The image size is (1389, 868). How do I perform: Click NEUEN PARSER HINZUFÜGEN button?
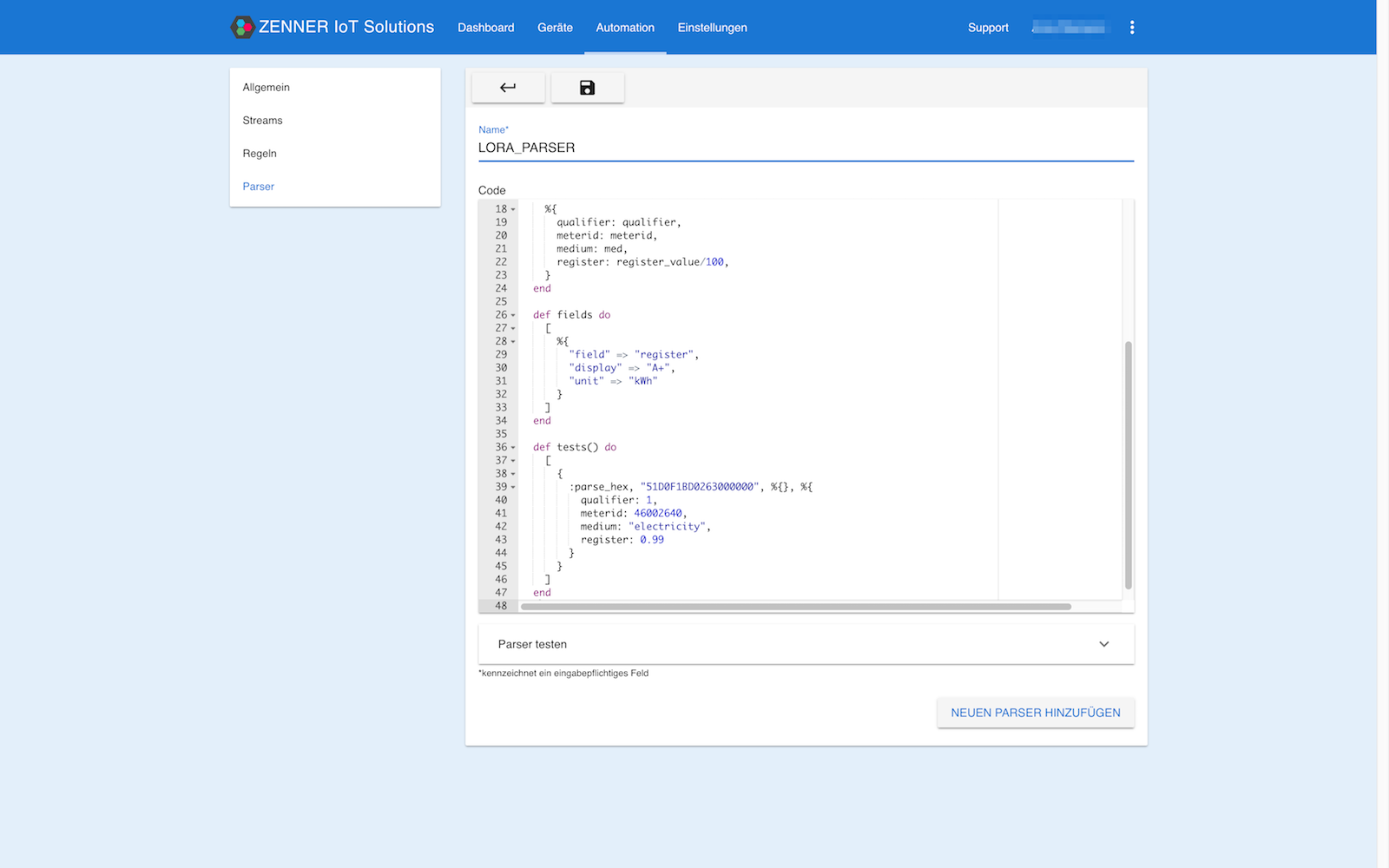pos(1036,713)
